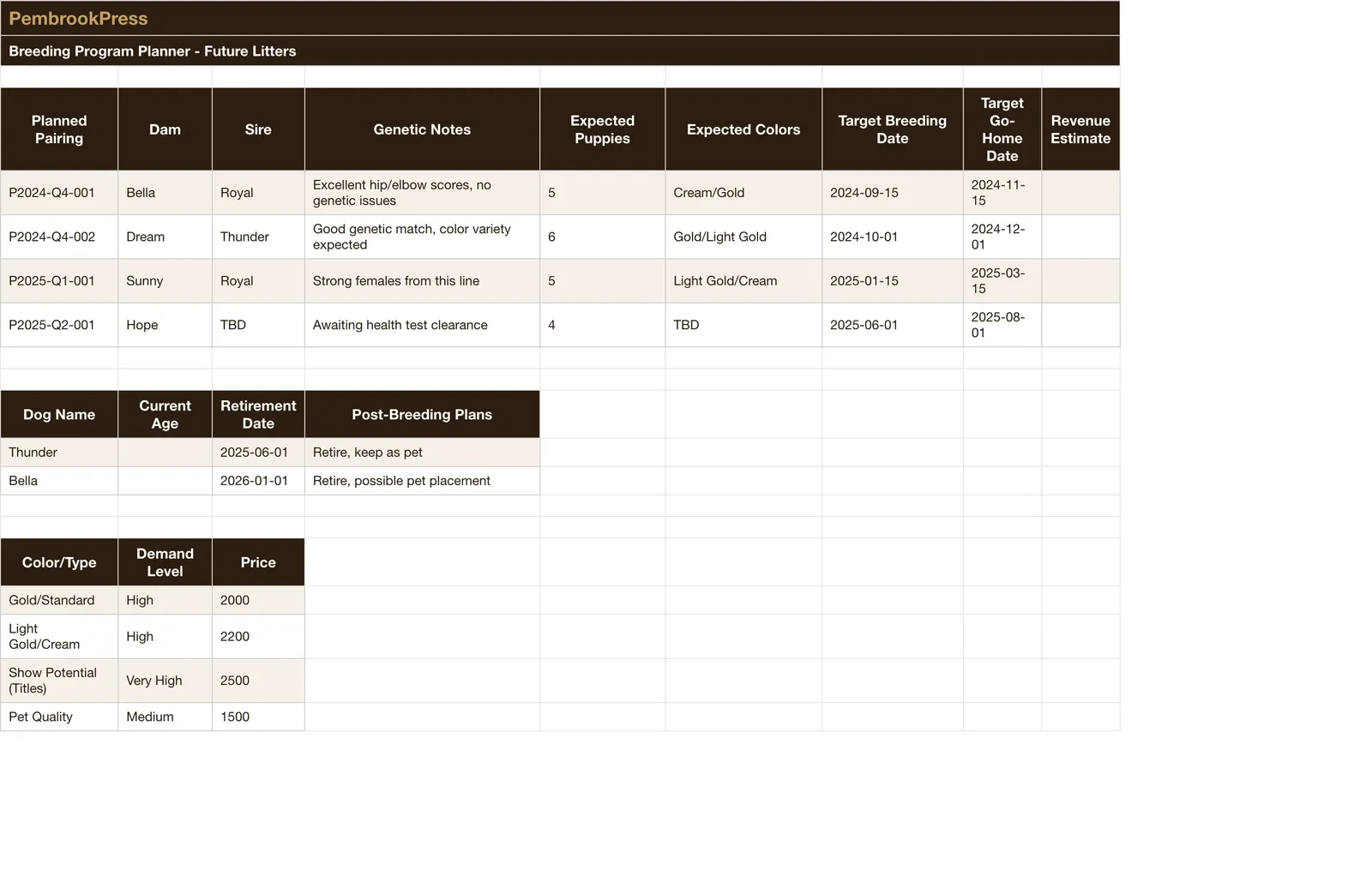Select the Breeding Program Planner subtitle

click(x=560, y=51)
